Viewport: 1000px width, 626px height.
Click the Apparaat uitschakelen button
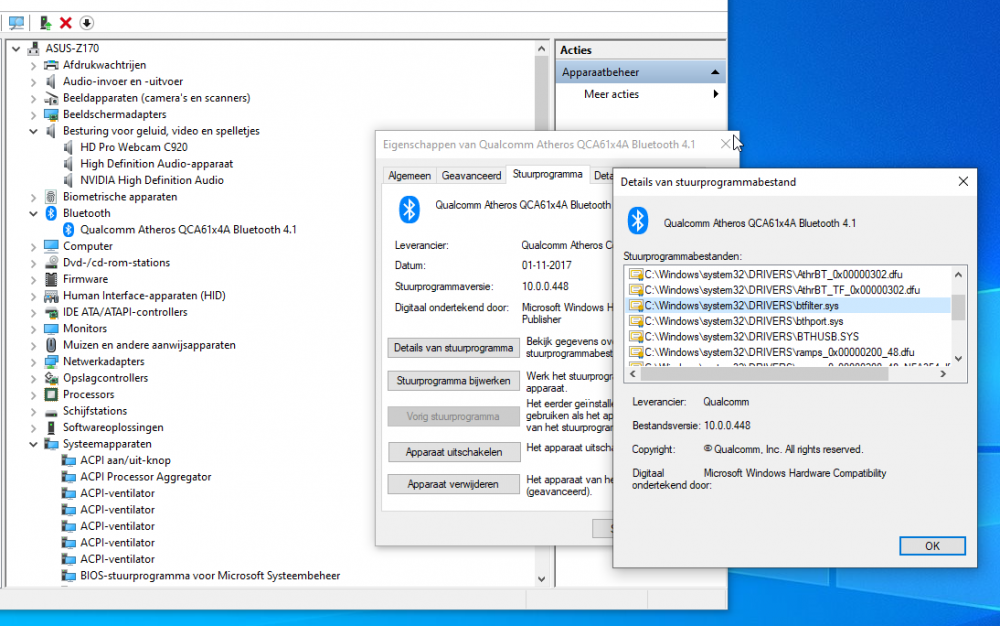pos(453,452)
